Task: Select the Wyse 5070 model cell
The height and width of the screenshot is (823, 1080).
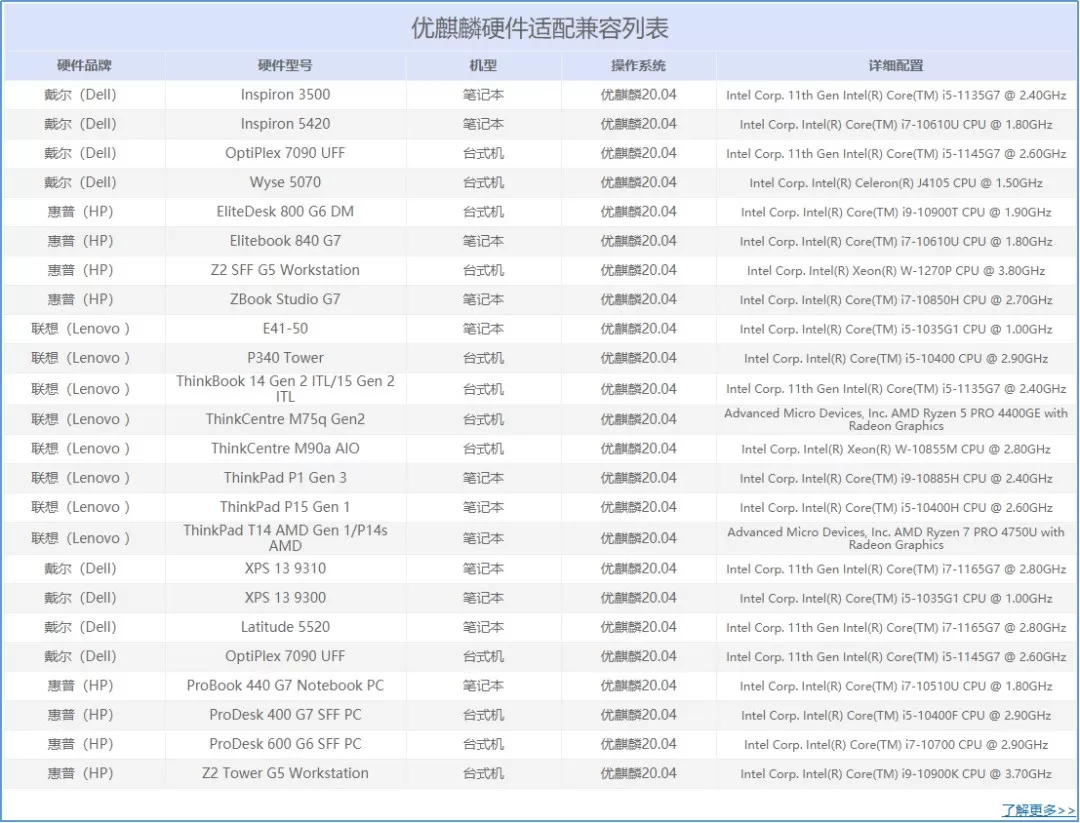Action: pos(285,183)
